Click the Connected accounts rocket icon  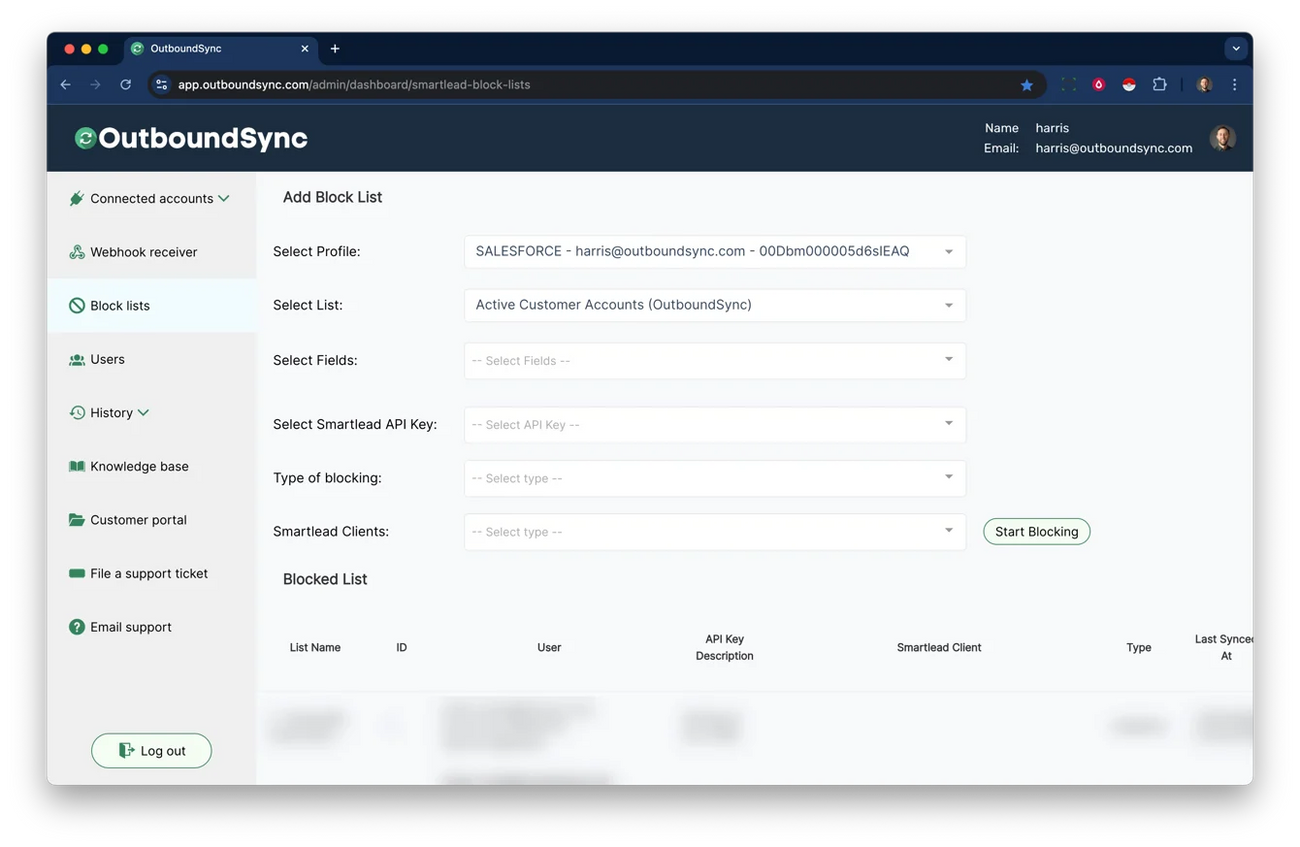pos(77,198)
